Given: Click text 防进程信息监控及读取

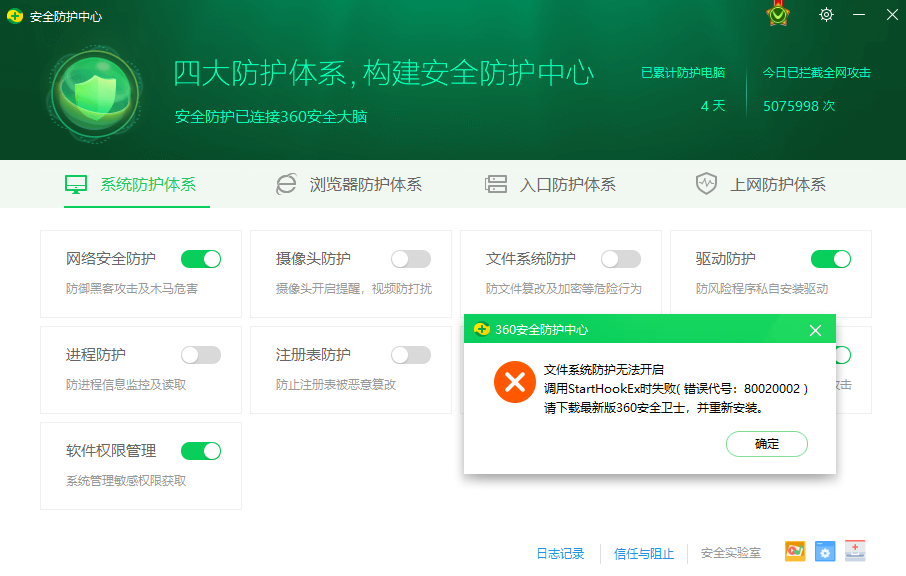Looking at the screenshot, I should tap(126, 385).
